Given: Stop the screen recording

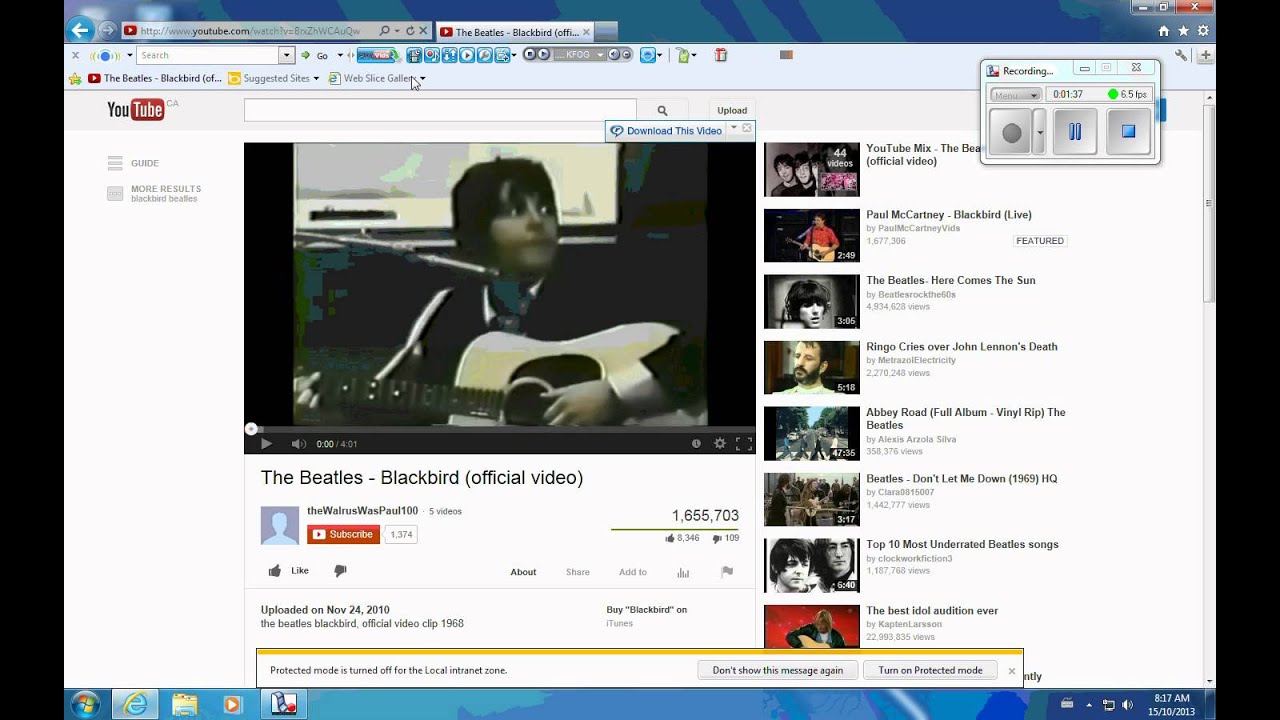Looking at the screenshot, I should [1128, 132].
